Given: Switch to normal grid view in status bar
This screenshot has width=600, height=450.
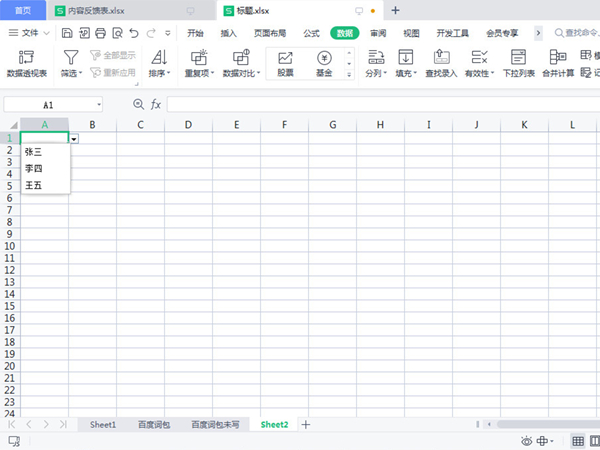Looking at the screenshot, I should 578,441.
